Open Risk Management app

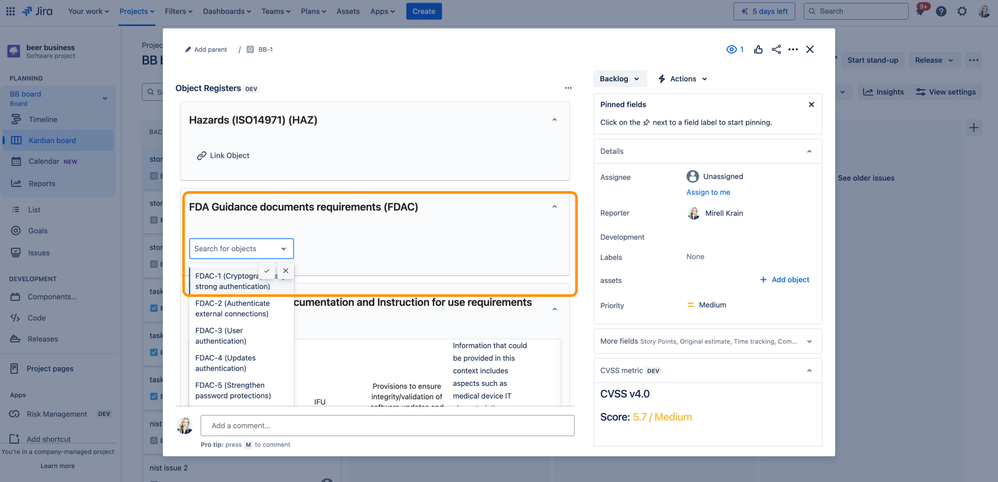57,414
